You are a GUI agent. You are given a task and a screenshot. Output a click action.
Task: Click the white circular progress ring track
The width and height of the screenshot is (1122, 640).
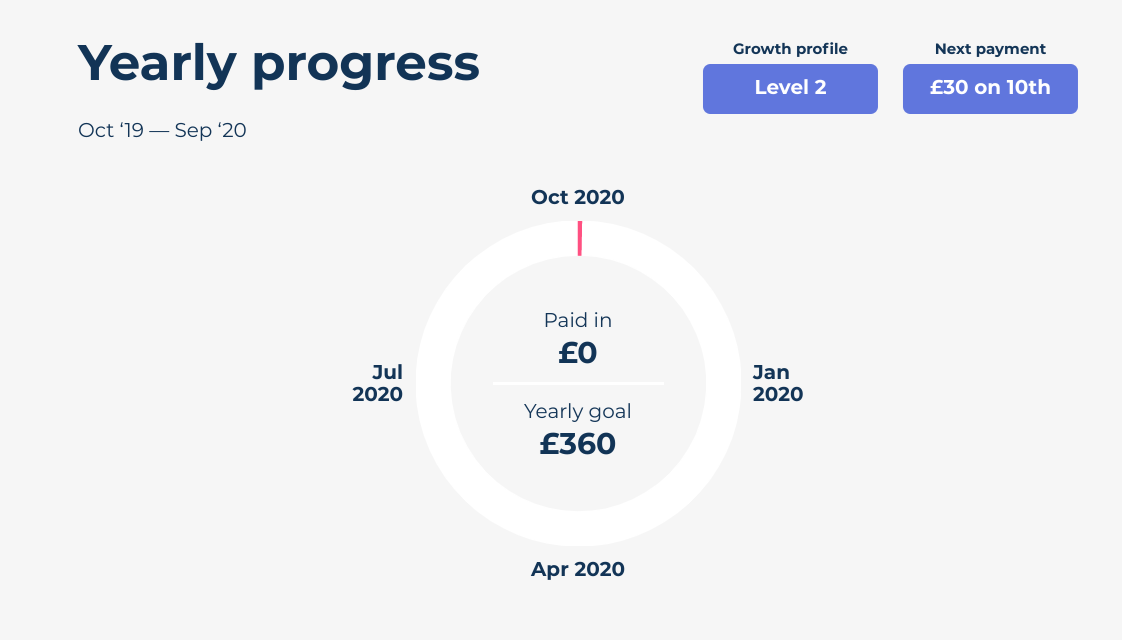(578, 528)
